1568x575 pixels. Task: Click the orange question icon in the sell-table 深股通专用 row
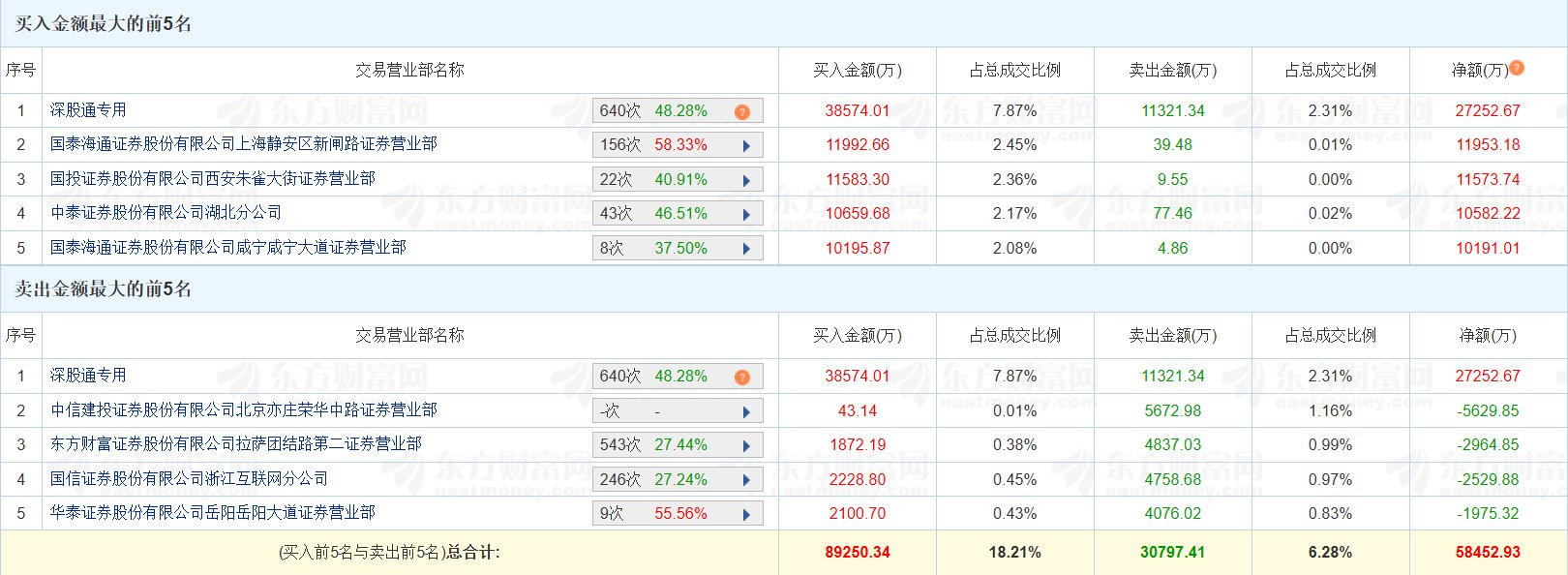[742, 377]
